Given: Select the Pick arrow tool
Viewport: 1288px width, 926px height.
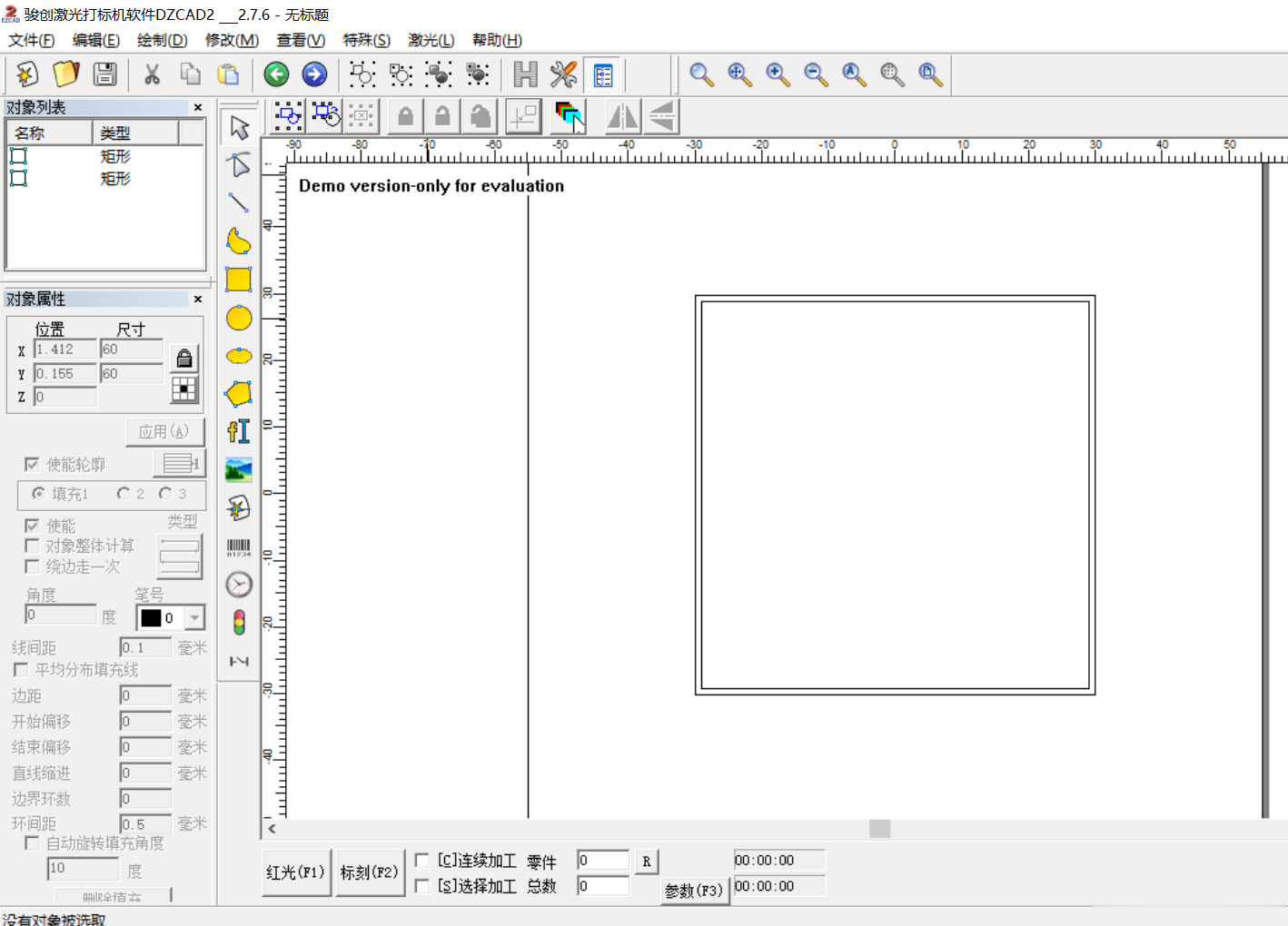Looking at the screenshot, I should point(239,127).
